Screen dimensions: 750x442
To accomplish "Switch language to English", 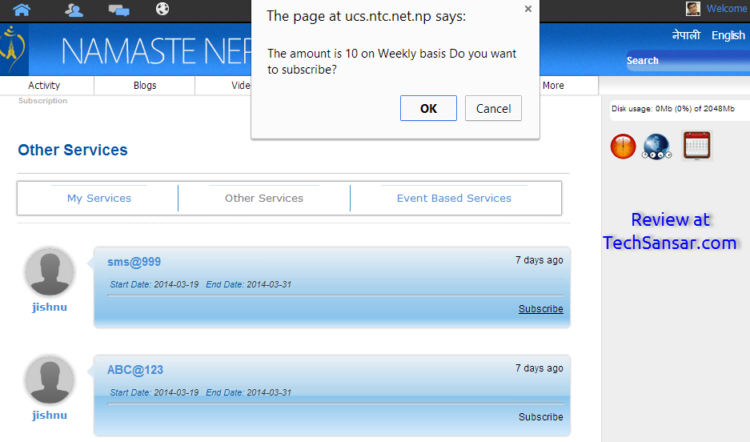I will [x=728, y=35].
